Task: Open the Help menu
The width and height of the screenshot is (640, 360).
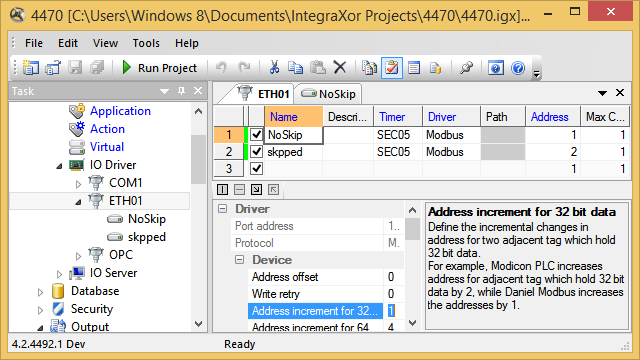Action: click(x=187, y=43)
